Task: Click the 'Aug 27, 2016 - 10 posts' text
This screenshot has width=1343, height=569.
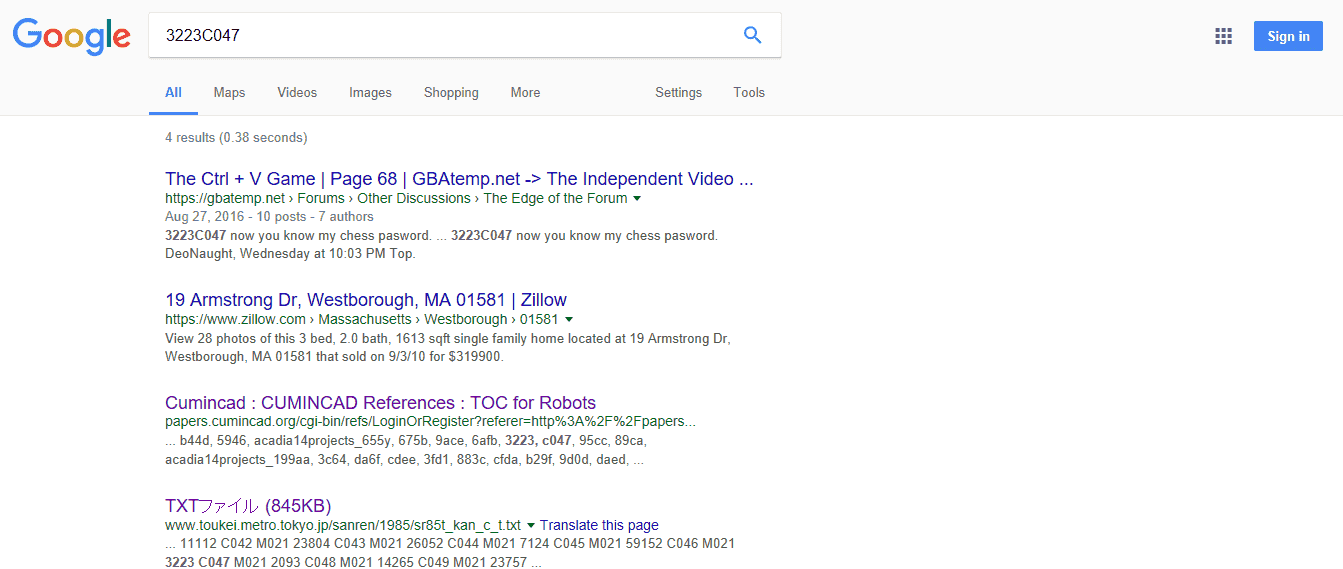Action: 234,217
